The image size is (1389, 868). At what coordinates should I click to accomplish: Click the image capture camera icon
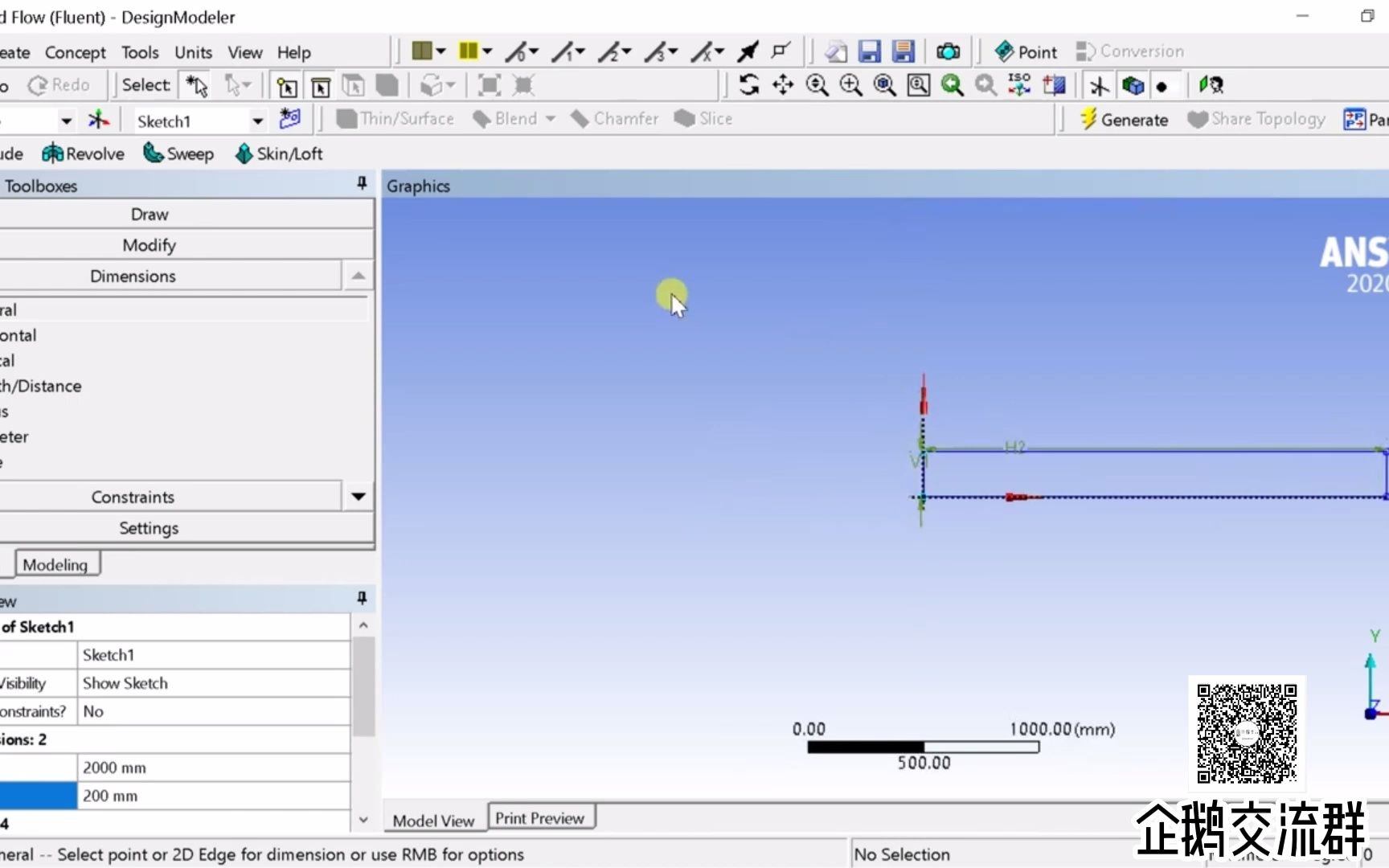[x=948, y=51]
